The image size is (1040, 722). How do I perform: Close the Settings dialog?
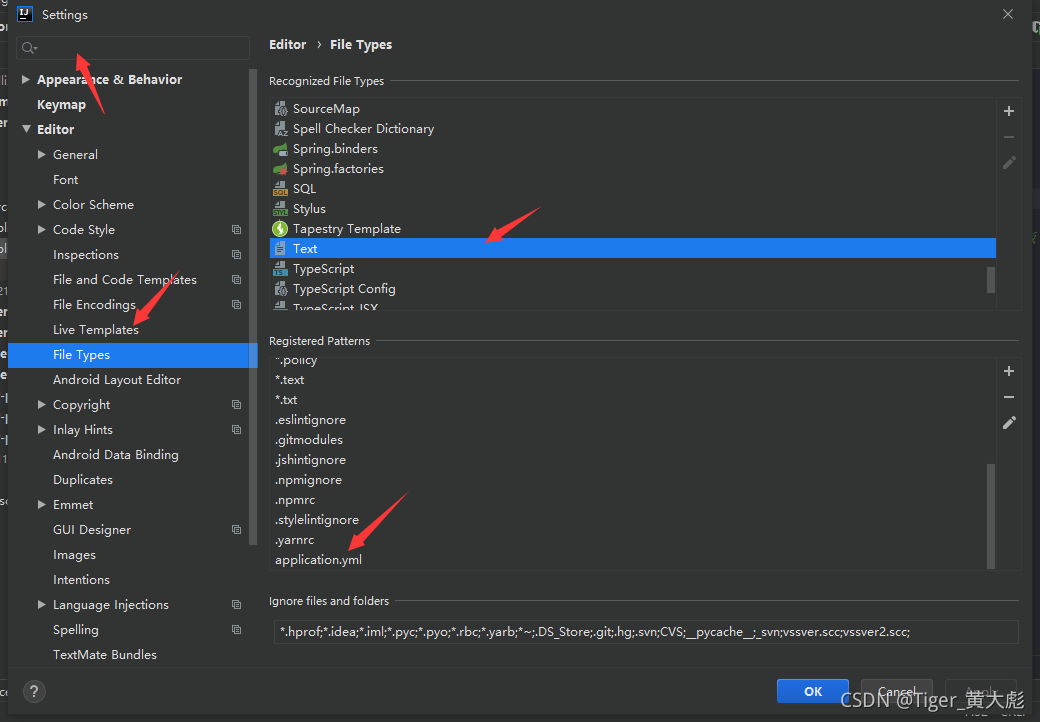pyautogui.click(x=1008, y=14)
